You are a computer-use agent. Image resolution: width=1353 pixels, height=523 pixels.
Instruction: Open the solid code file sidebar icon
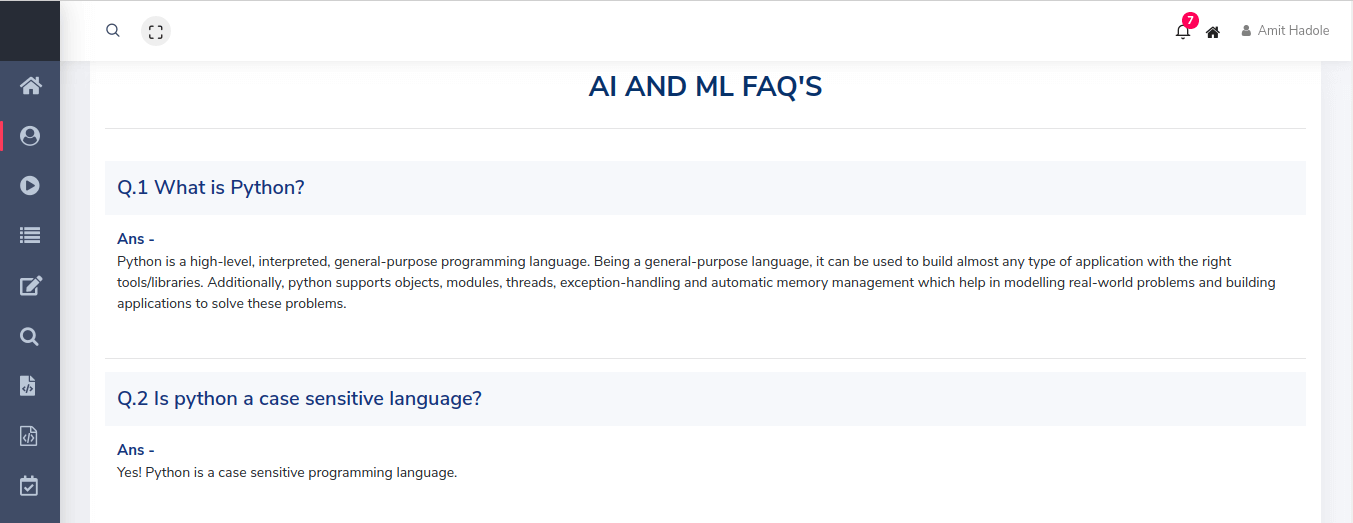point(29,386)
